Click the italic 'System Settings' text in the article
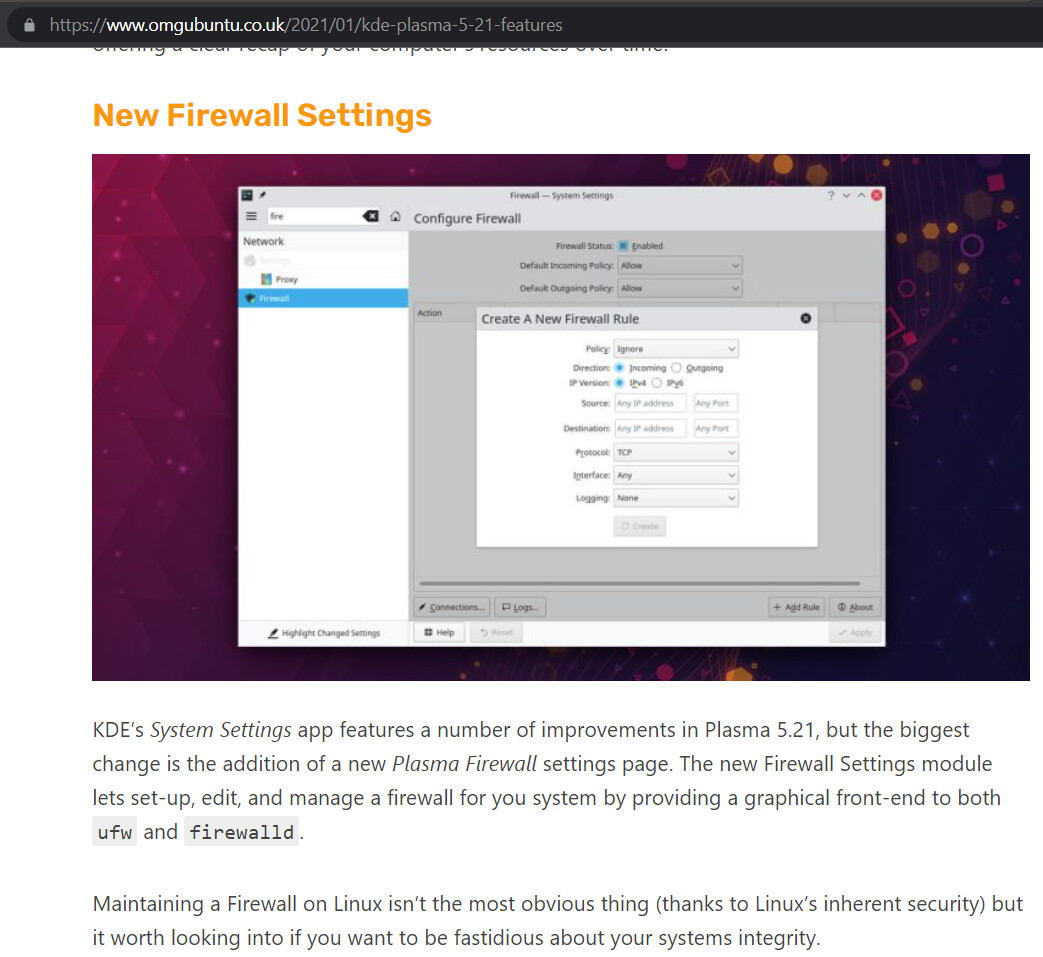 tap(221, 730)
